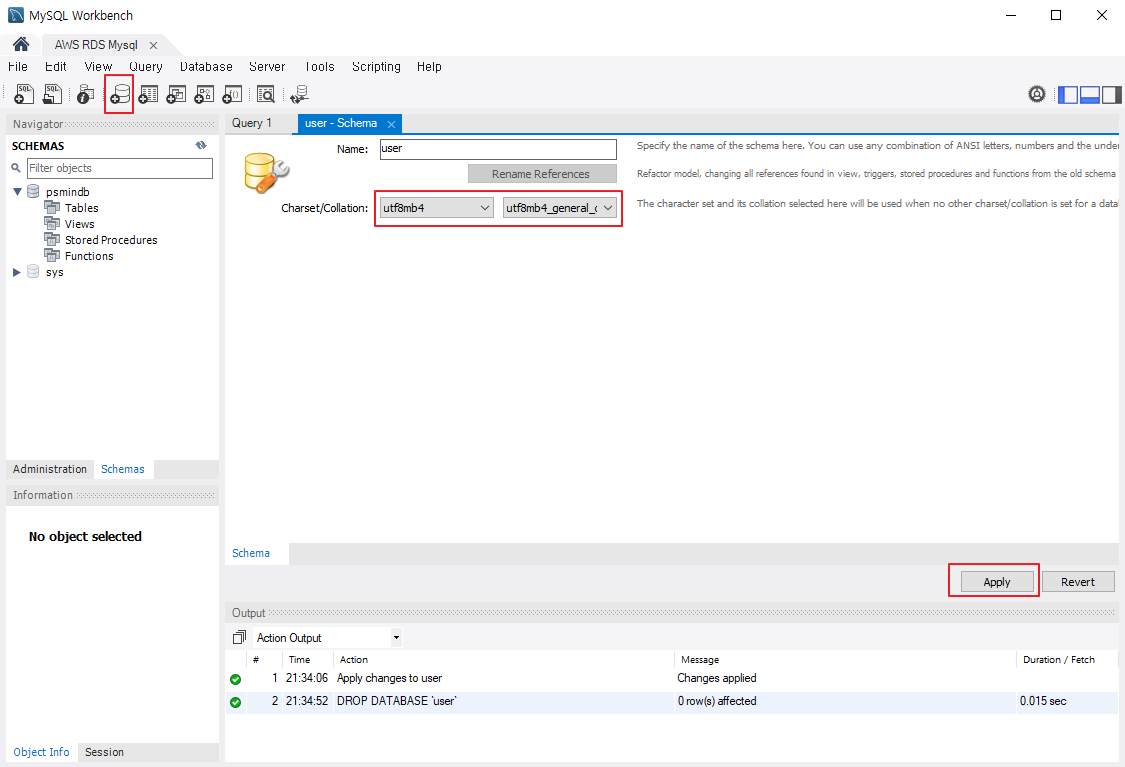Select the user - Schema tab
Image resolution: width=1125 pixels, height=767 pixels.
pyautogui.click(x=342, y=123)
